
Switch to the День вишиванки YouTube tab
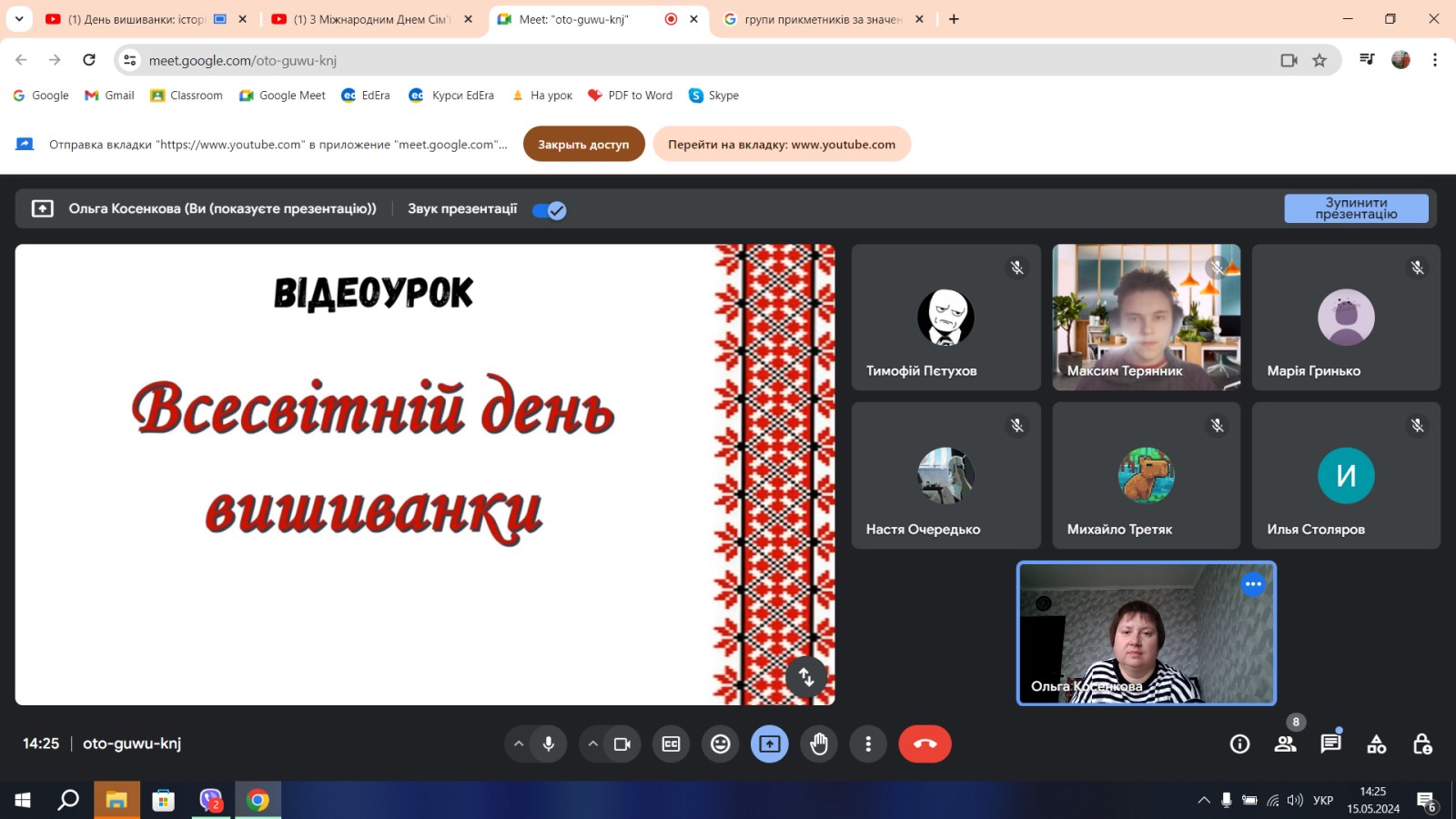(x=136, y=19)
